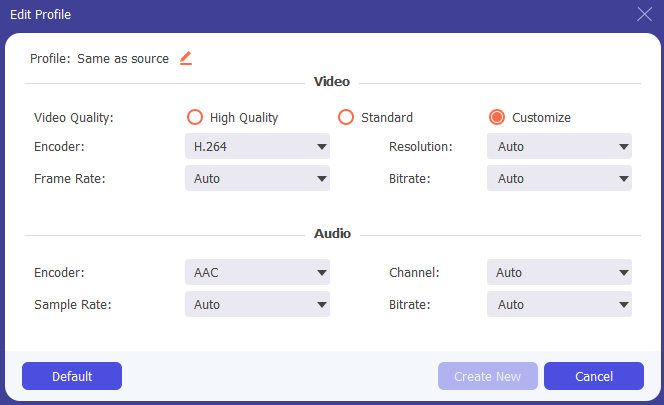Click the Cancel button
This screenshot has width=664, height=405.
point(593,376)
